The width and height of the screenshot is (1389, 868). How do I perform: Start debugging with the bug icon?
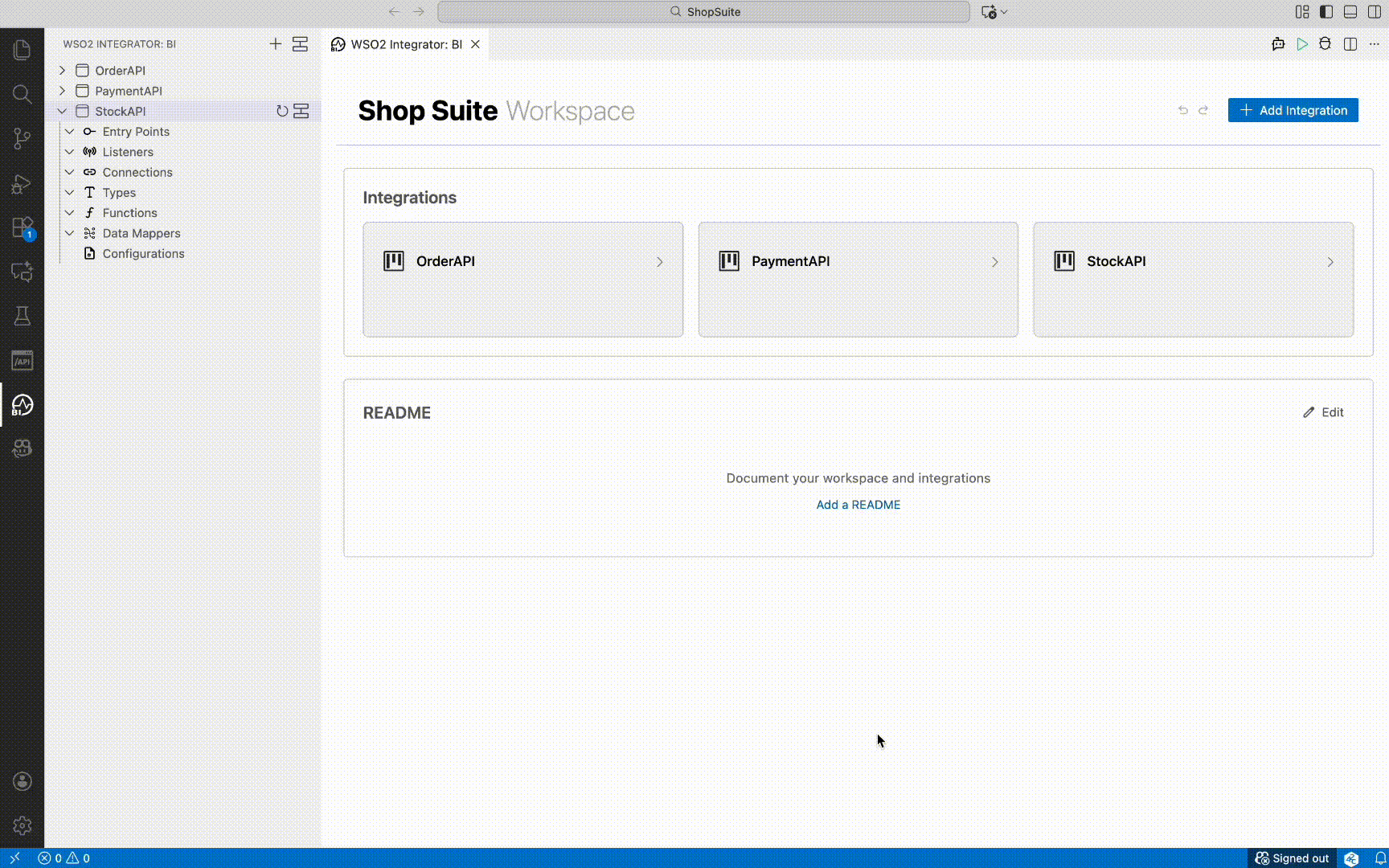pyautogui.click(x=1325, y=44)
